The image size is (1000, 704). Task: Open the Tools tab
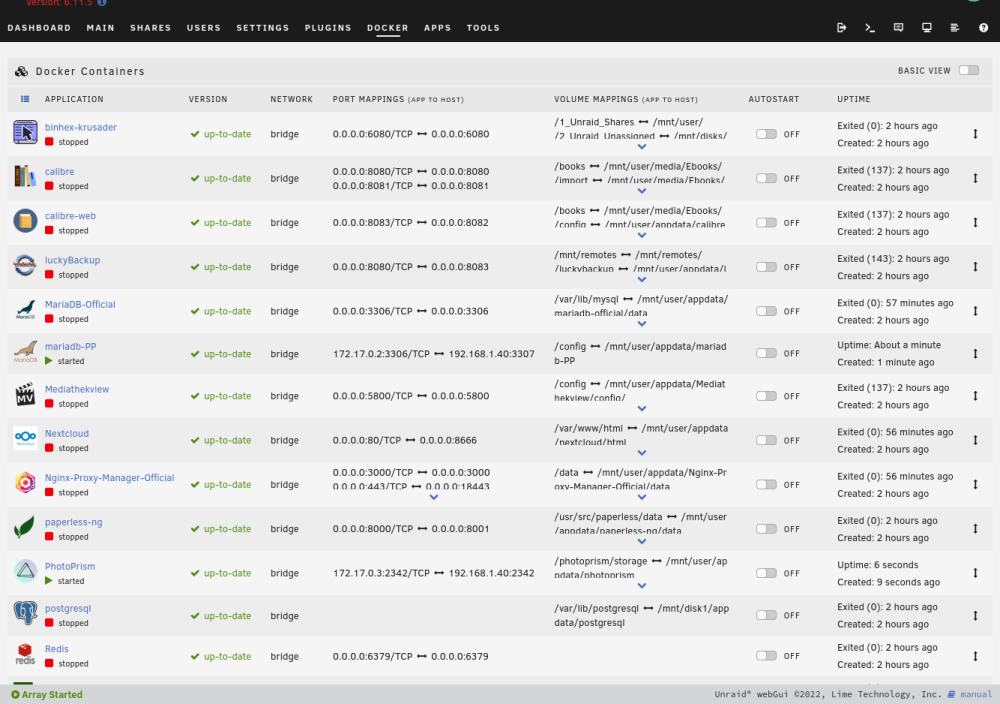tap(483, 27)
